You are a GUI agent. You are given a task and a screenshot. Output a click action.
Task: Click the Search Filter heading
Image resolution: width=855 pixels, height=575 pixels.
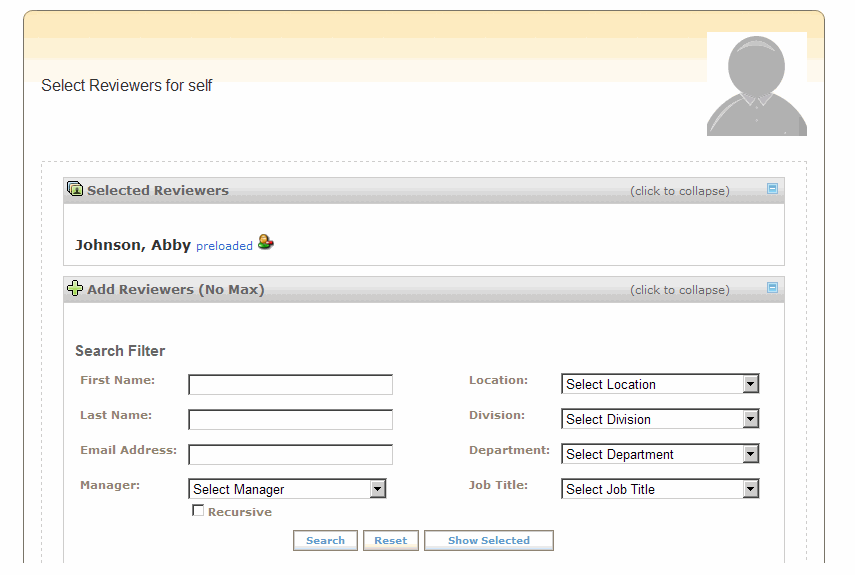point(120,350)
